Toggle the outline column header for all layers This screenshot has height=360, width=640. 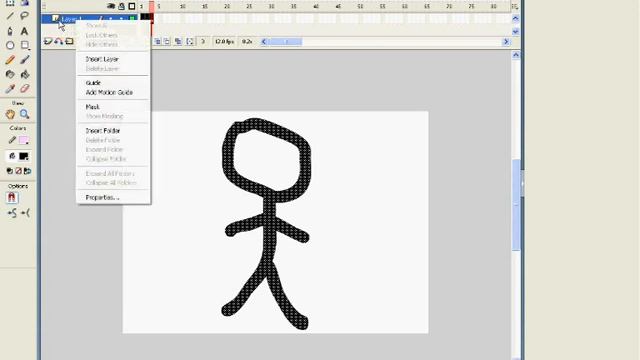[x=132, y=7]
